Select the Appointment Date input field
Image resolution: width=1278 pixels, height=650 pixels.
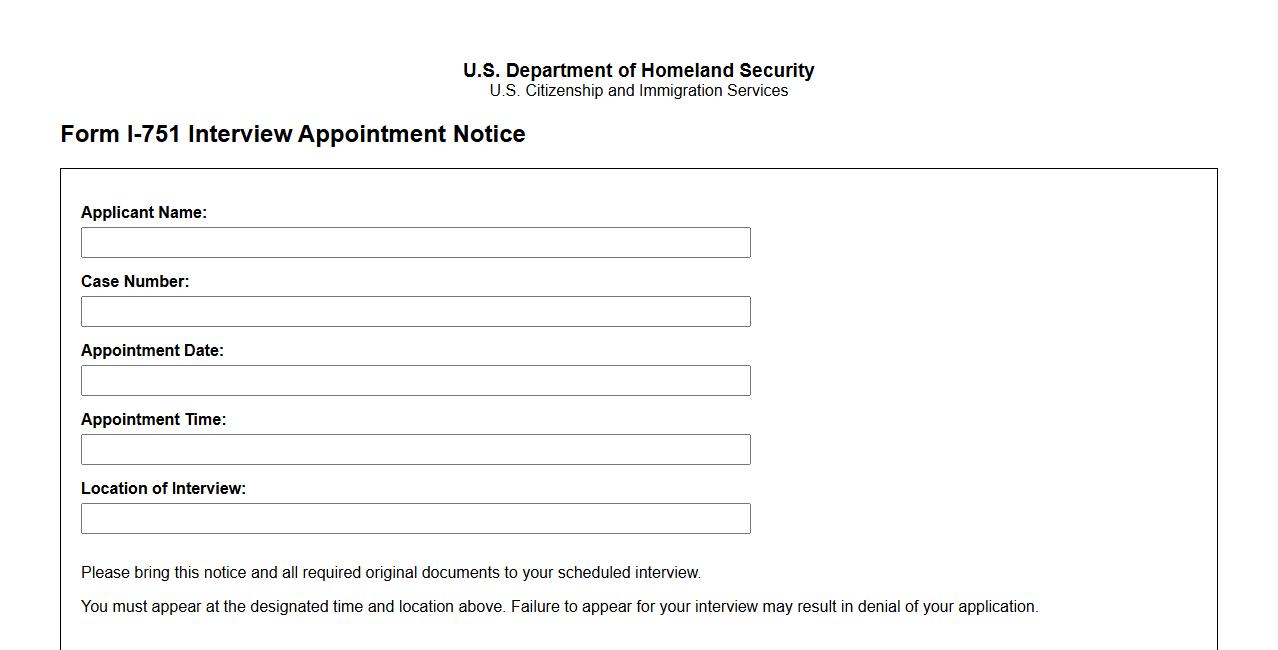pyautogui.click(x=415, y=381)
